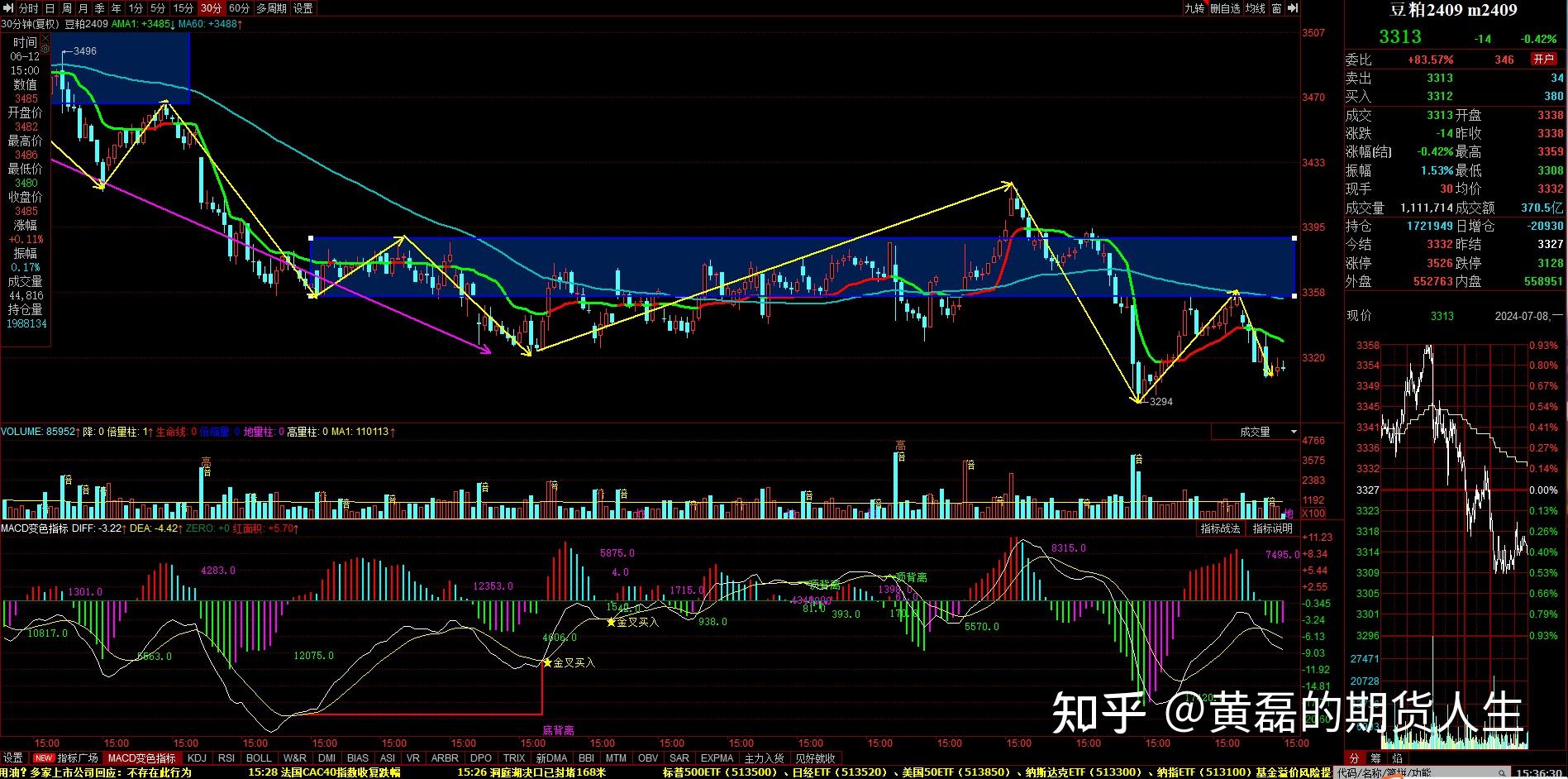Select the DMI indicator tab
Viewport: 1568px width, 779px height.
326,757
